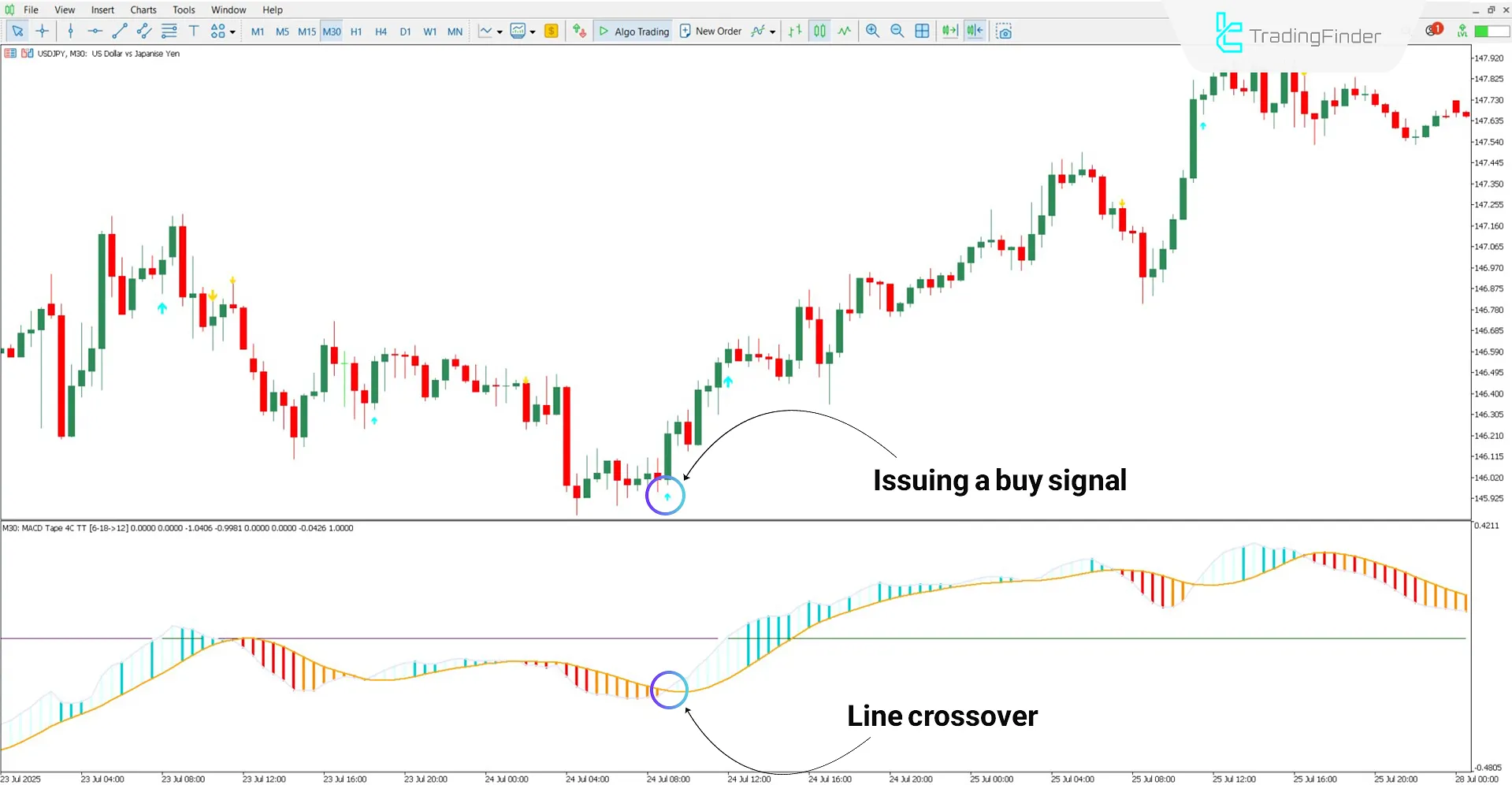
Task: Switch to the H4 timeframe
Action: point(381,32)
